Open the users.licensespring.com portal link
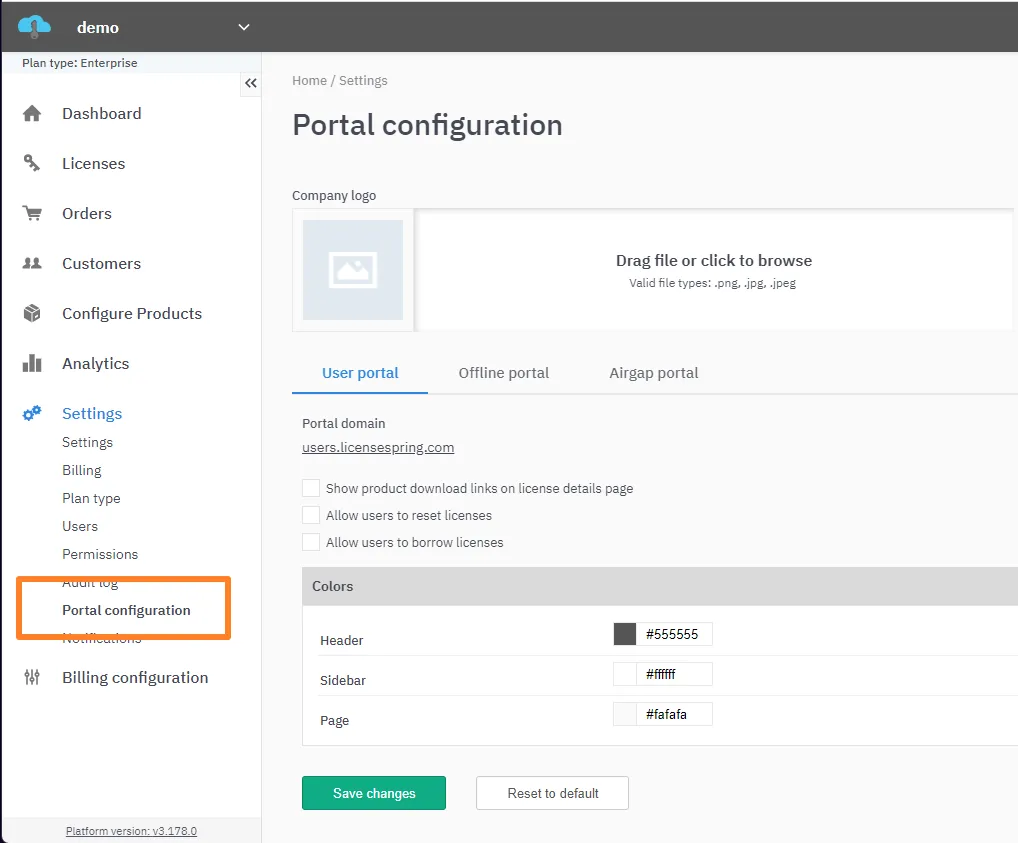This screenshot has height=843, width=1018. [378, 447]
